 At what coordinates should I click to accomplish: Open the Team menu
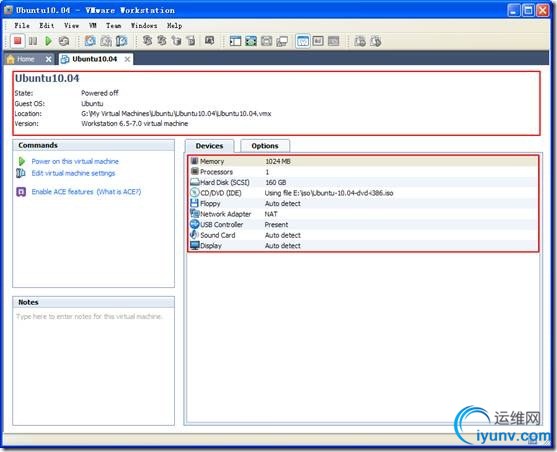click(113, 26)
